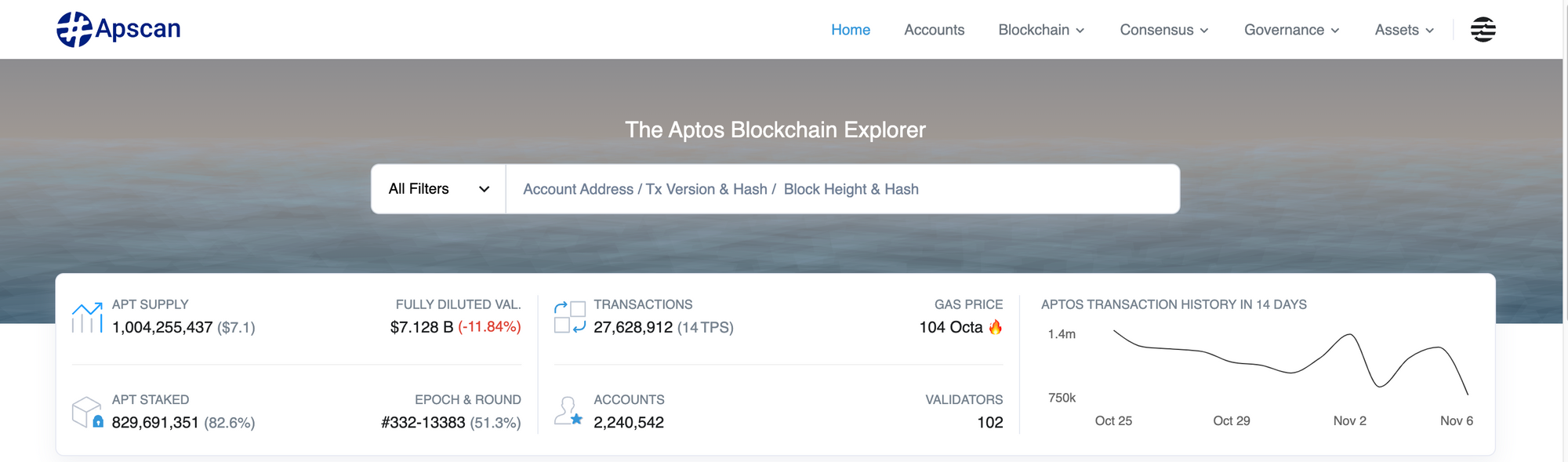Screen dimensions: 1568x462
Task: Open the Accounts nav item
Action: click(x=934, y=30)
